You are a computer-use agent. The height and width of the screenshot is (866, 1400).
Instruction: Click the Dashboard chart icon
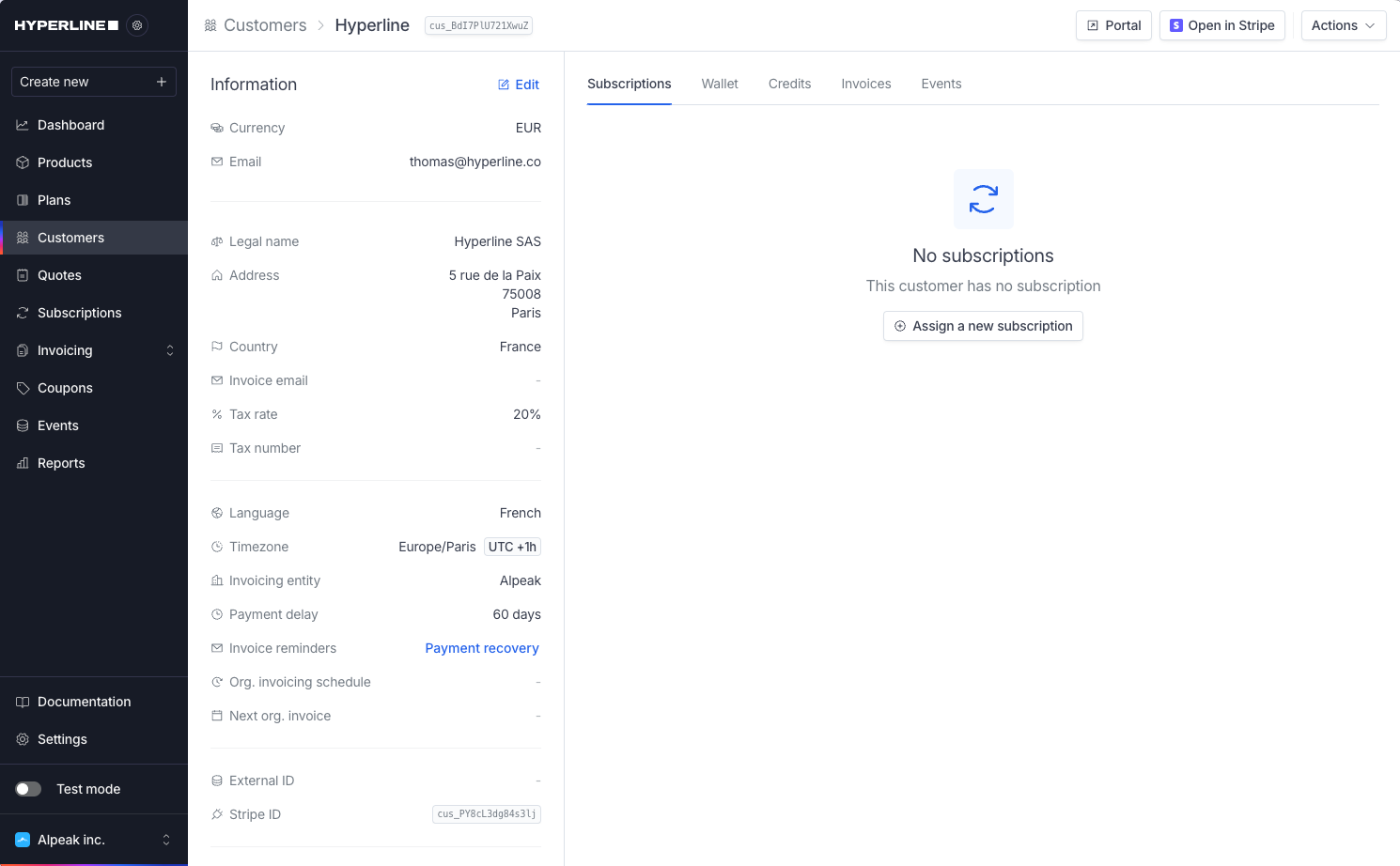click(23, 125)
